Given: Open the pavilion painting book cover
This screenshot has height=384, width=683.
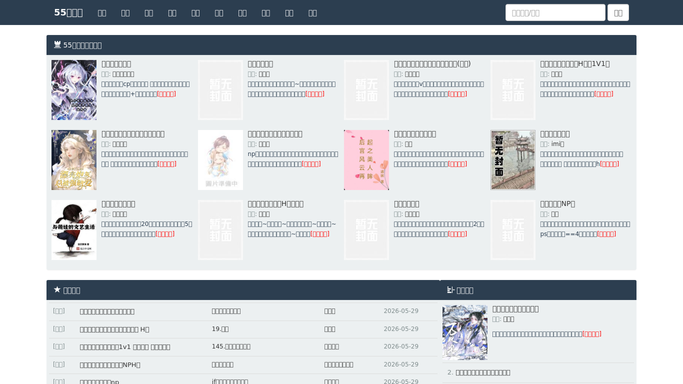Looking at the screenshot, I should (513, 160).
